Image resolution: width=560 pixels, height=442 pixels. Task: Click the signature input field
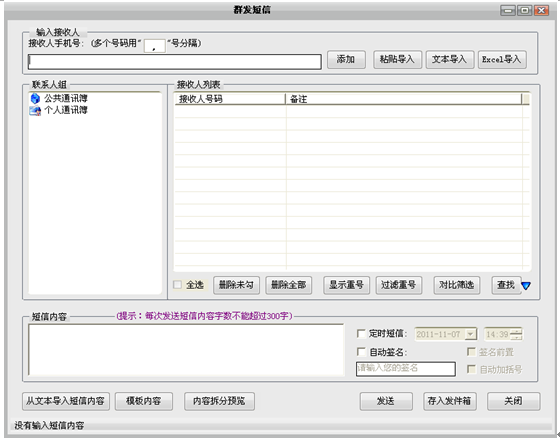(406, 369)
